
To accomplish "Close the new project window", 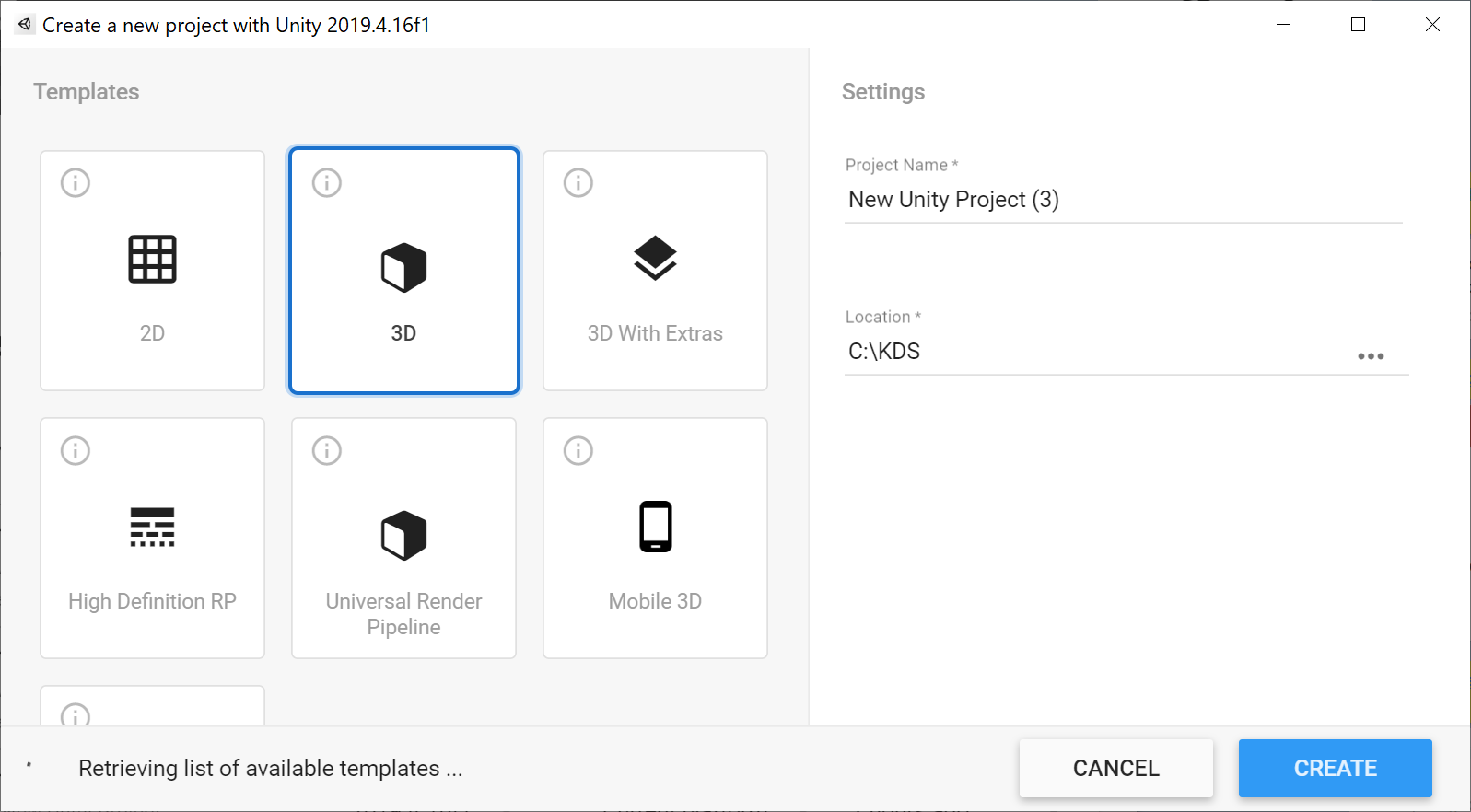I will (x=1432, y=25).
